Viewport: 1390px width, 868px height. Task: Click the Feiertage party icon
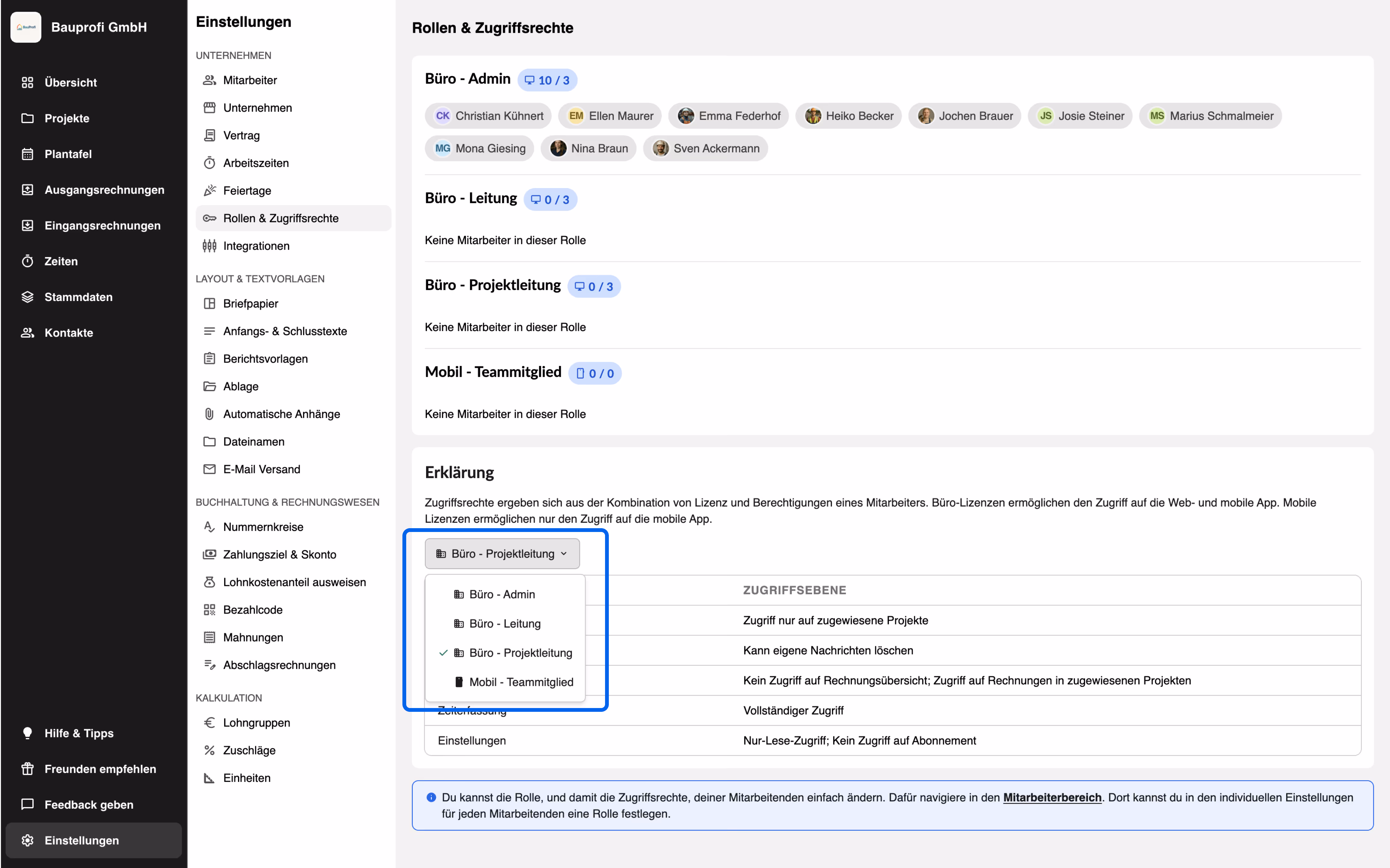pyautogui.click(x=210, y=191)
